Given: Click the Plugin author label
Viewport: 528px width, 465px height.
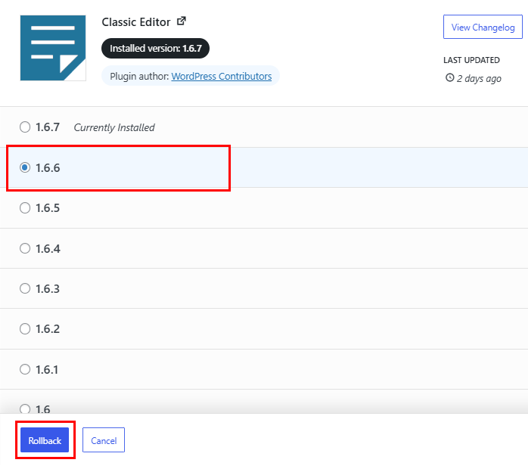Looking at the screenshot, I should [139, 76].
